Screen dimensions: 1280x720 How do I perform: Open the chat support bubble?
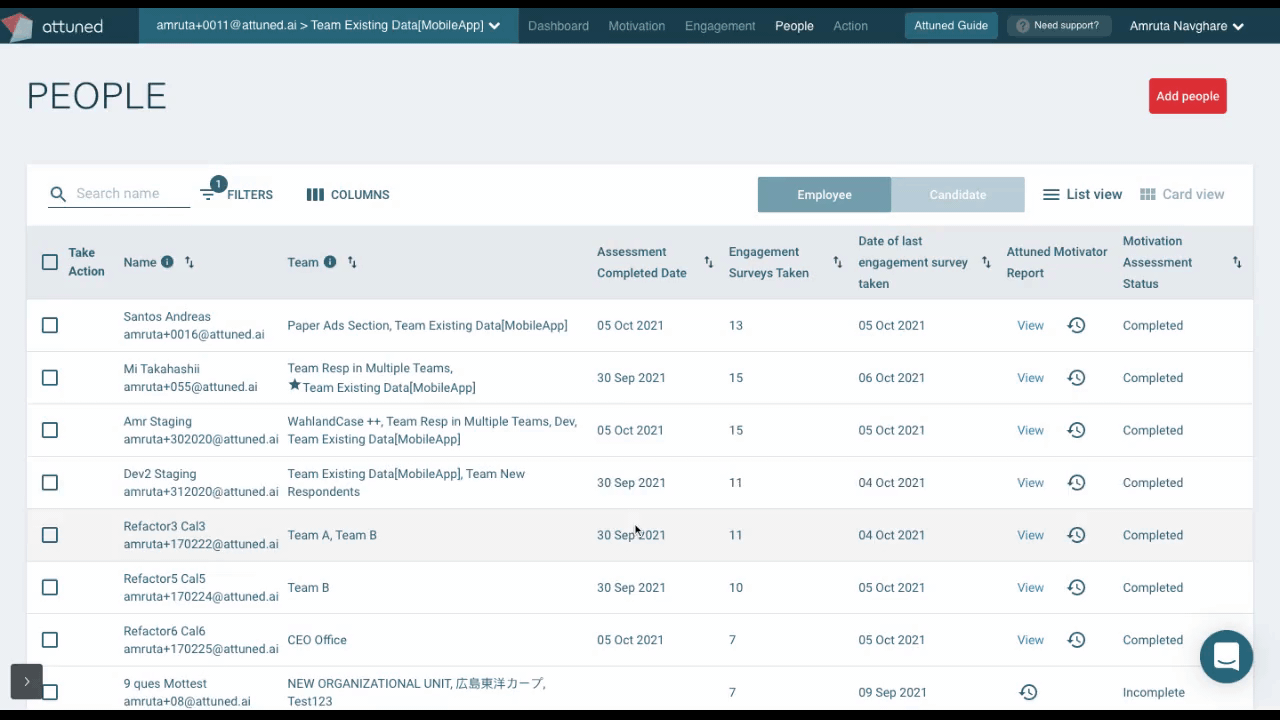[x=1226, y=657]
